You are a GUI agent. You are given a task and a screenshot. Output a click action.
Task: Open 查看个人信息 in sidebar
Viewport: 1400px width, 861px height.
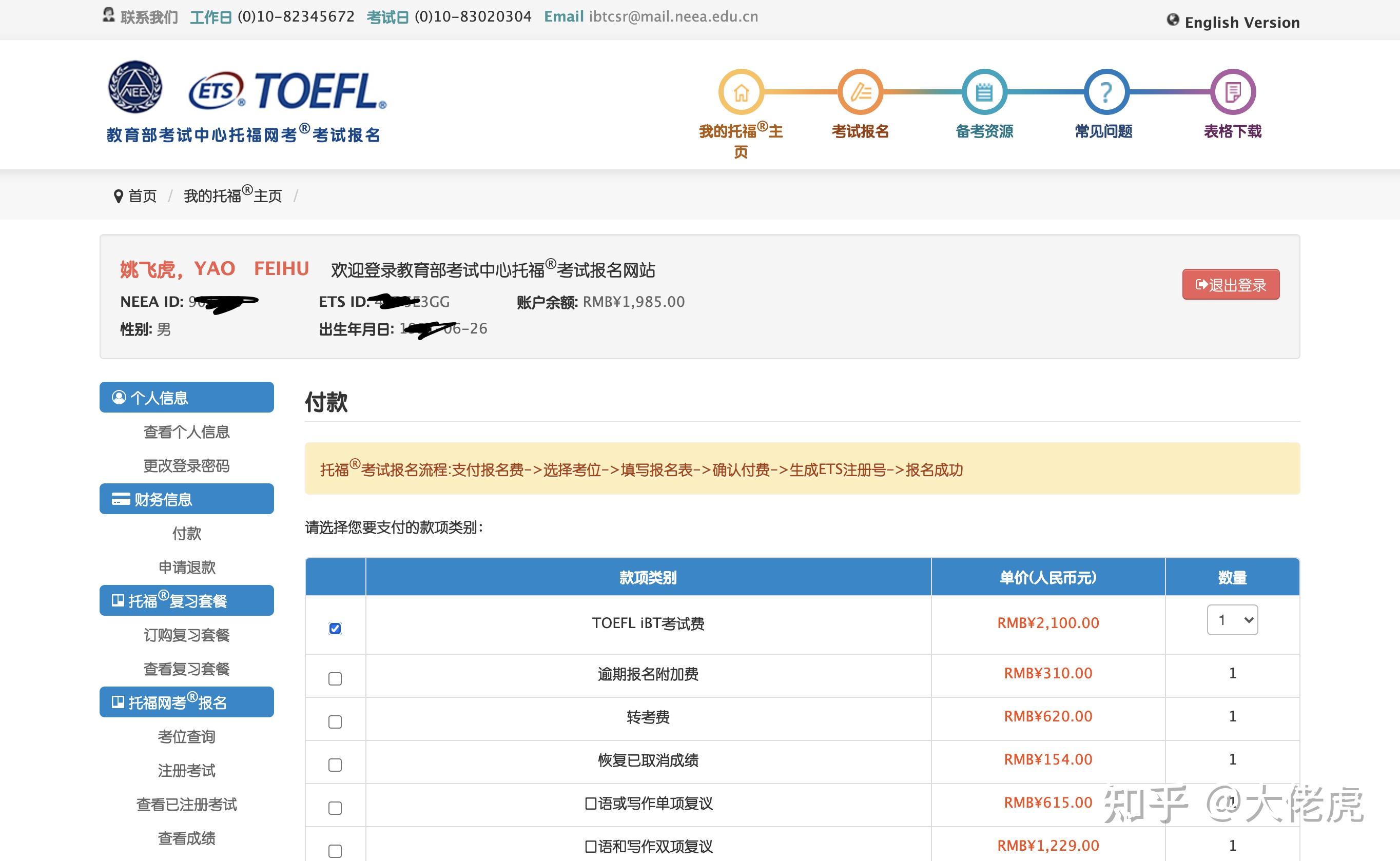tap(186, 432)
